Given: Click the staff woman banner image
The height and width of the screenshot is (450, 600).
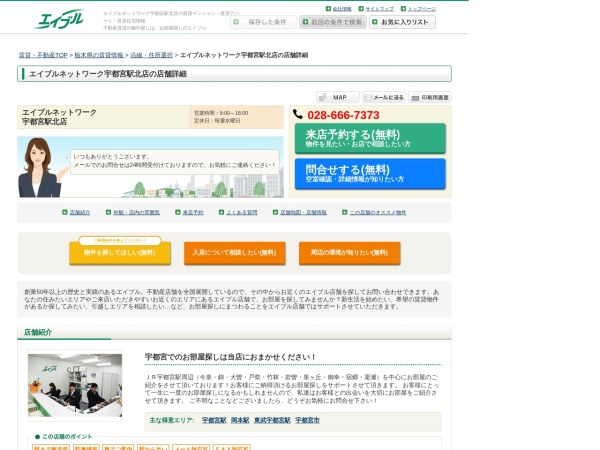Looking at the screenshot, I should [x=150, y=167].
